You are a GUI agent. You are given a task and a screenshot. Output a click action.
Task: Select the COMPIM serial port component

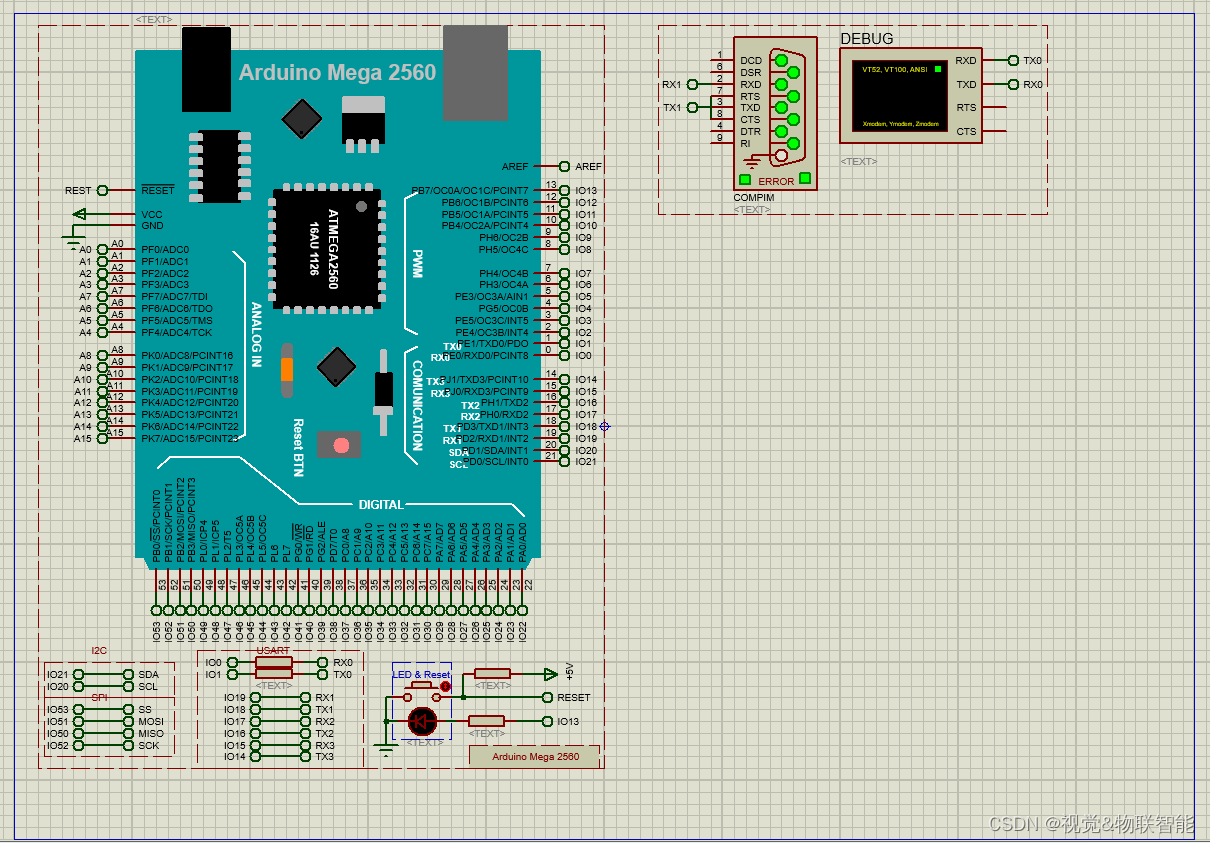pos(775,110)
